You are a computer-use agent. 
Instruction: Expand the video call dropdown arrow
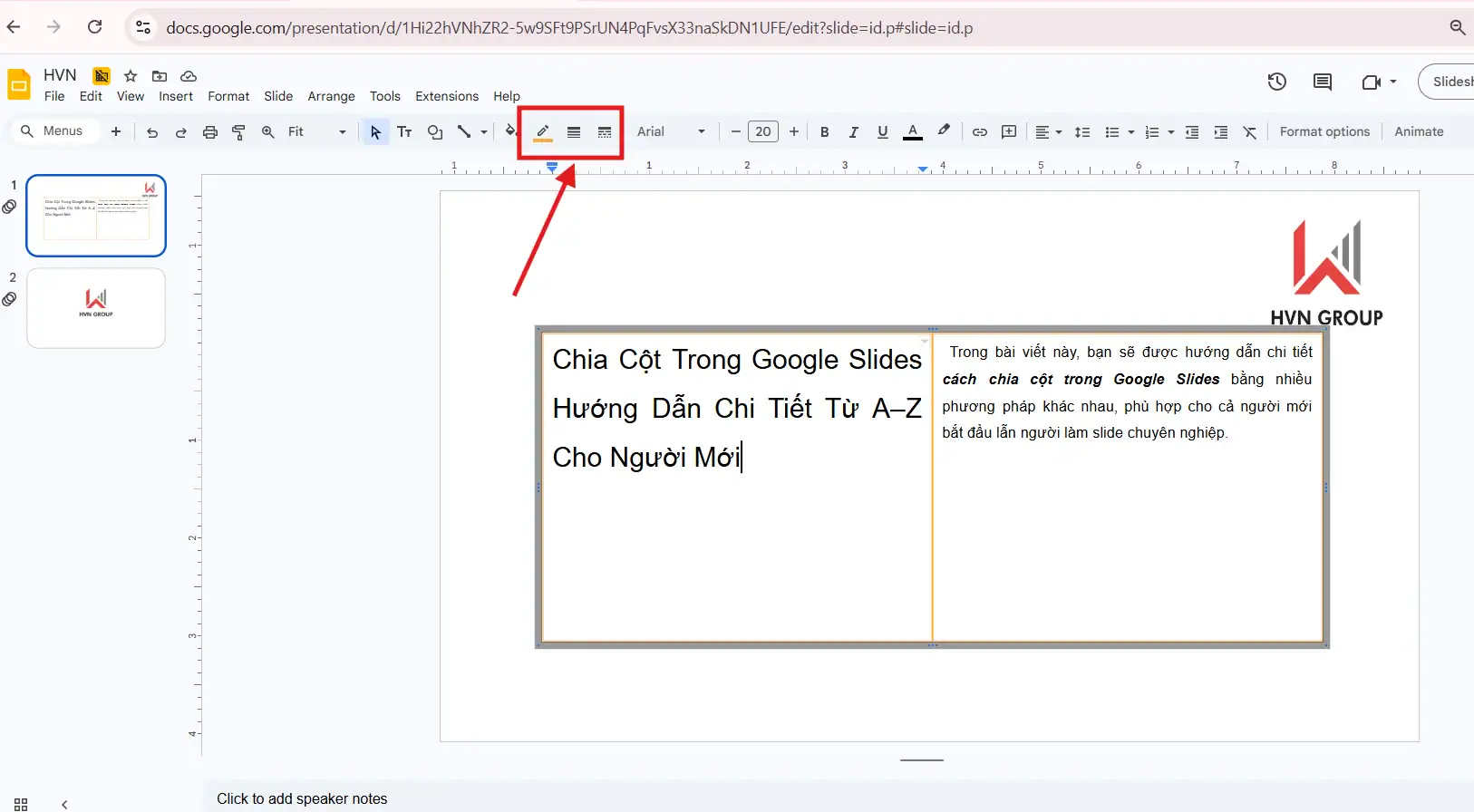1393,82
